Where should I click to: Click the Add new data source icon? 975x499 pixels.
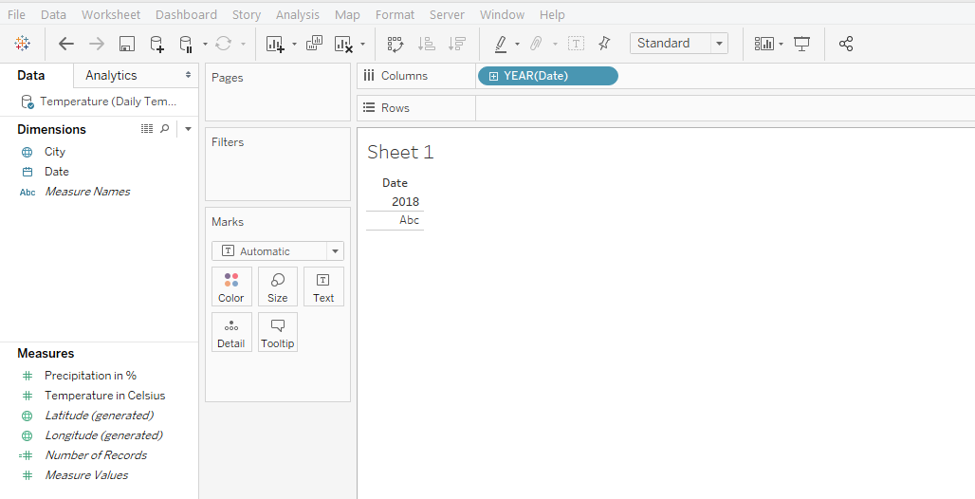click(157, 44)
